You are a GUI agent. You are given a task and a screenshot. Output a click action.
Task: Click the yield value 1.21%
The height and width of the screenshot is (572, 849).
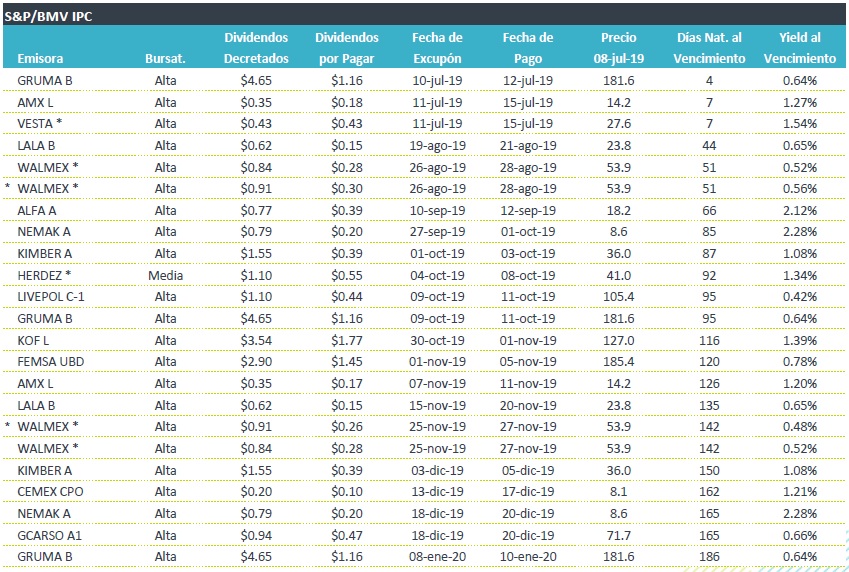tap(800, 492)
